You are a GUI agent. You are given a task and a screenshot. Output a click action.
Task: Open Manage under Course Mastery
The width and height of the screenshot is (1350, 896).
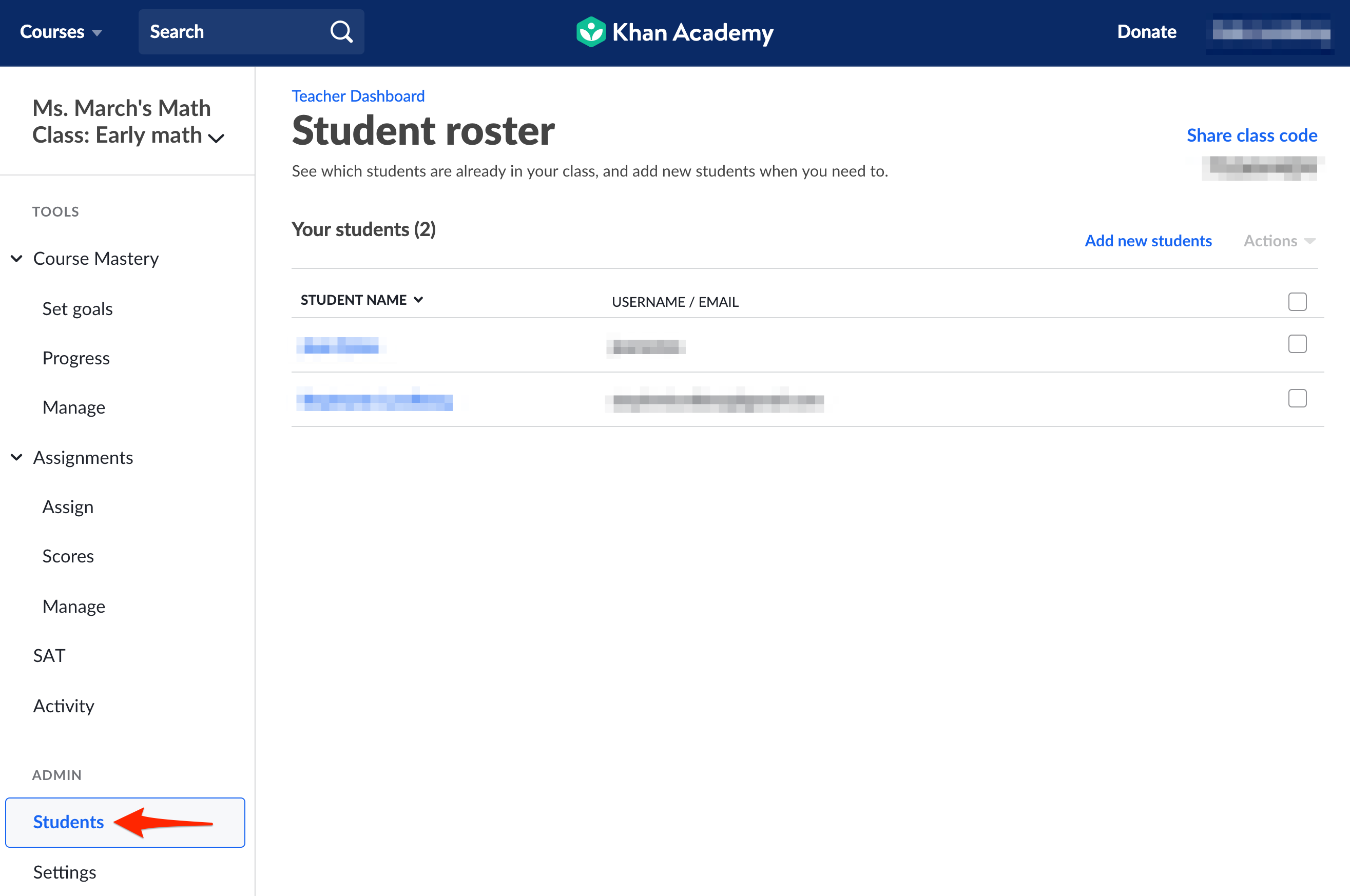(x=74, y=407)
